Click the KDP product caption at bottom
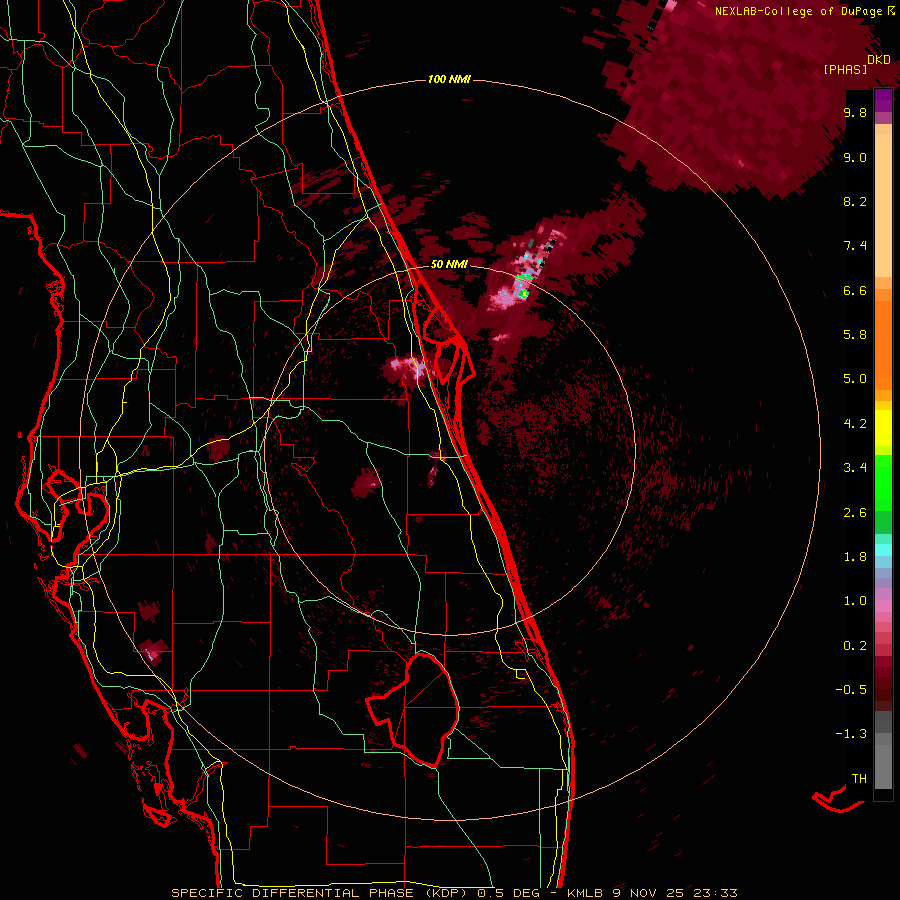This screenshot has width=900, height=900. coord(455,893)
